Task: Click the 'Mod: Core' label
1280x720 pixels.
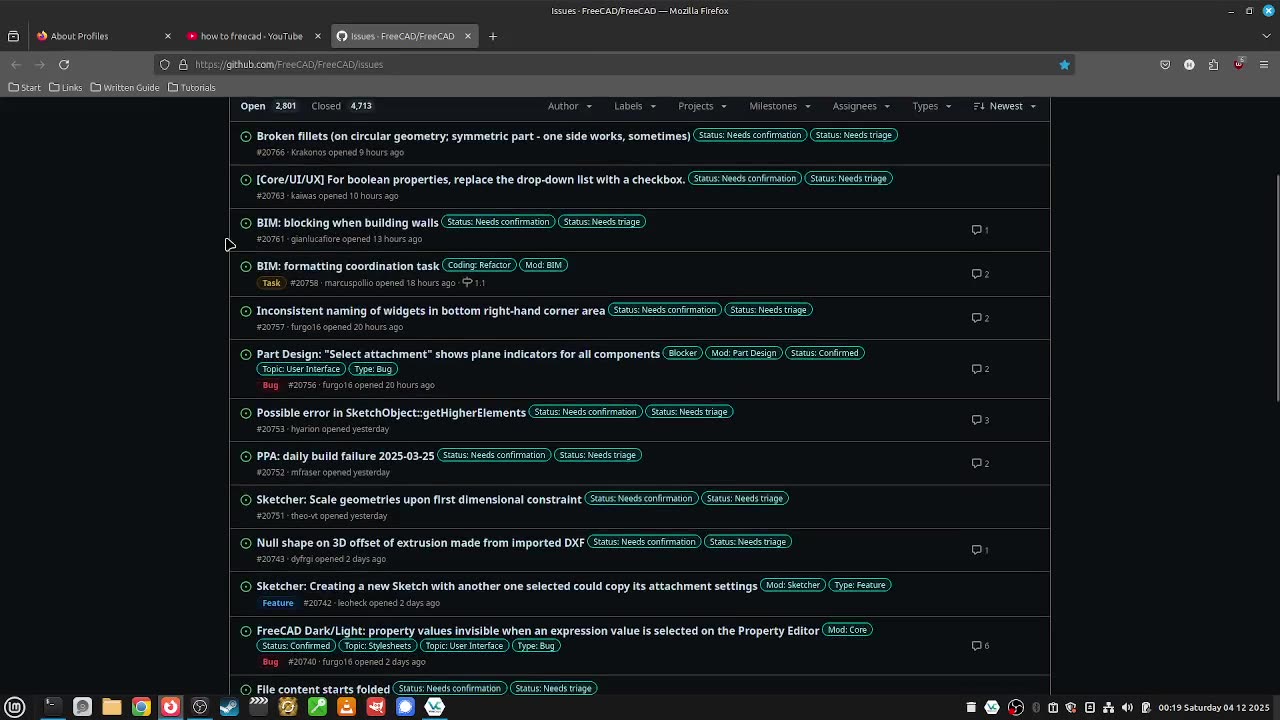Action: click(847, 630)
